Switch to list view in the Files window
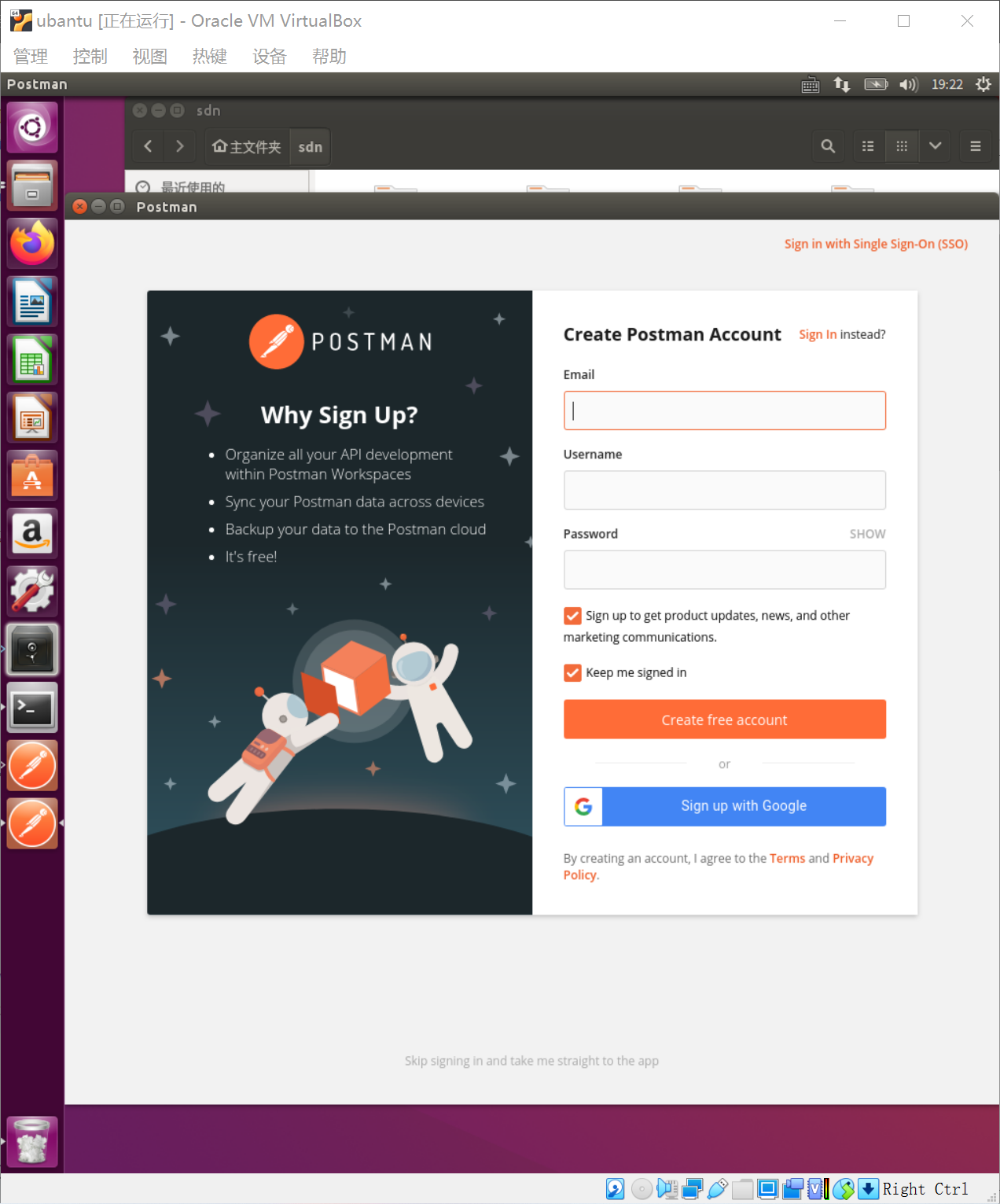This screenshot has height=1204, width=1000. (868, 146)
